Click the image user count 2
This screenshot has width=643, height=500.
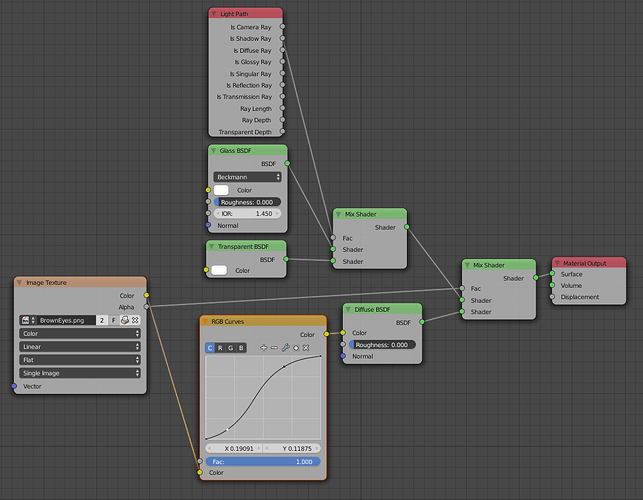102,320
